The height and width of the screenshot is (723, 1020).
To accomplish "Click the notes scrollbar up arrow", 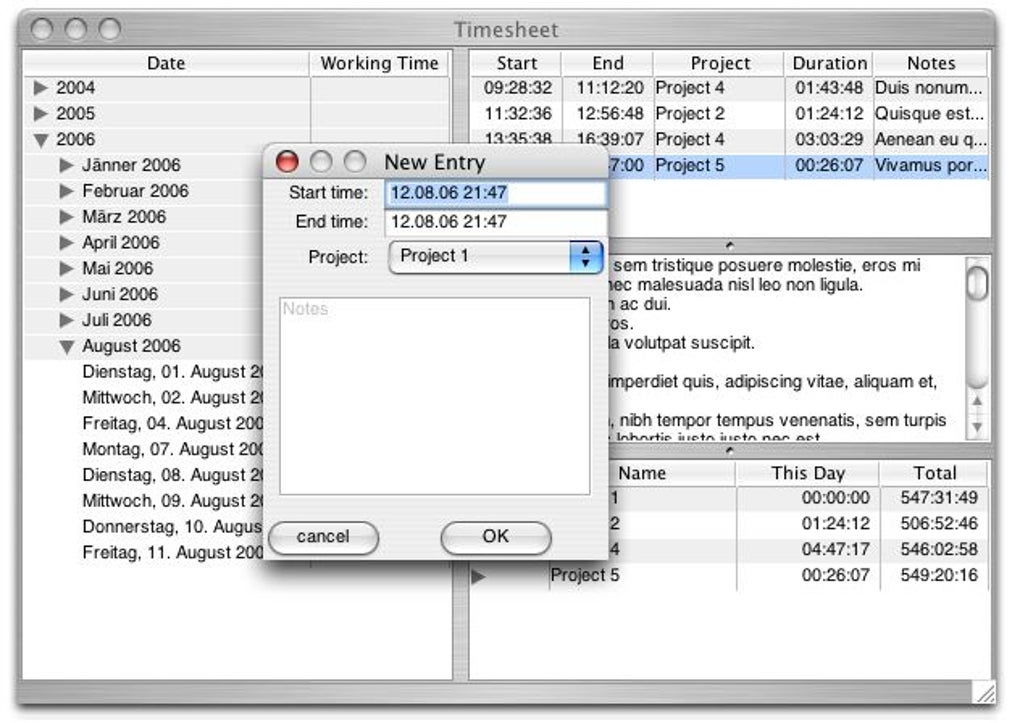I will pos(977,402).
